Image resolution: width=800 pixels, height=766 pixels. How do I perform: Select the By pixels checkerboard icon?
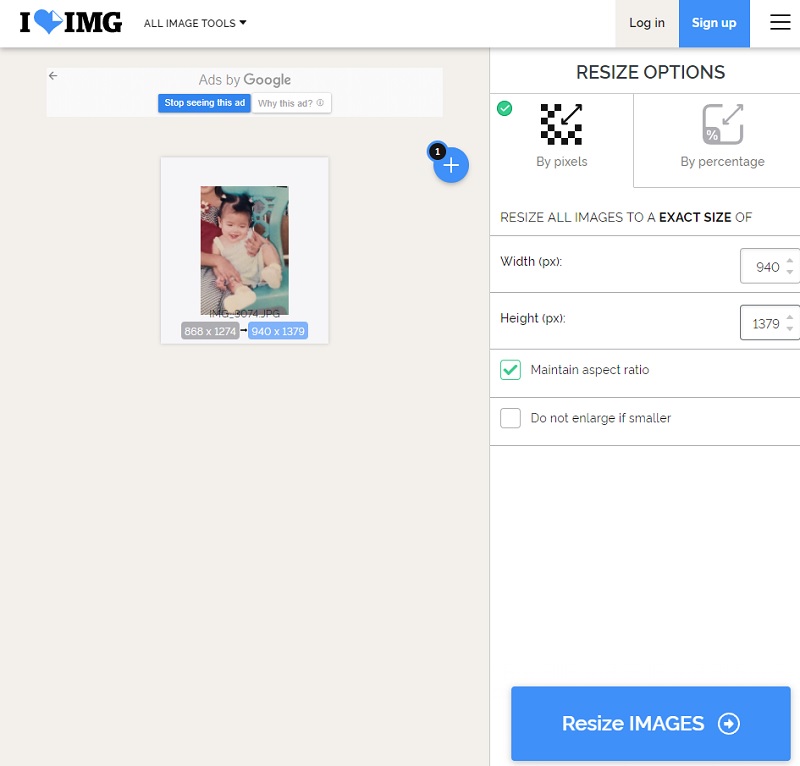click(561, 125)
